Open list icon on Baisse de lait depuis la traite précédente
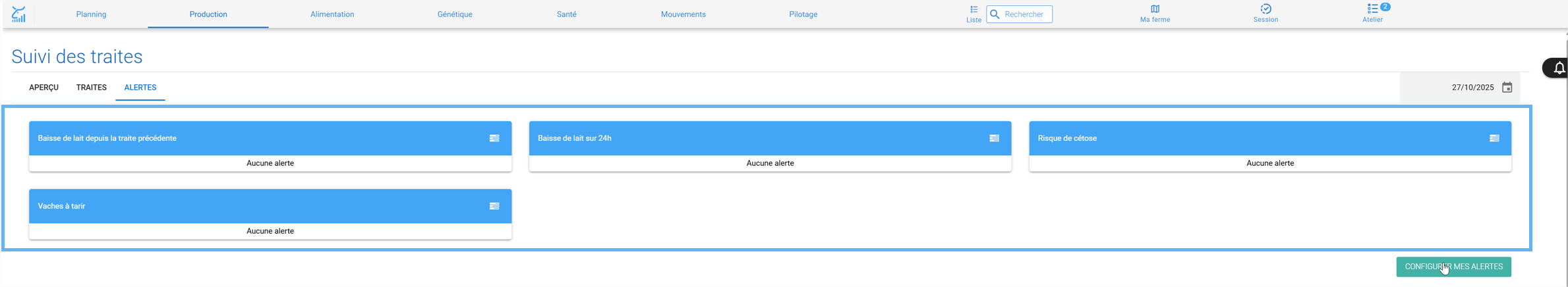1568x287 pixels. pyautogui.click(x=494, y=138)
